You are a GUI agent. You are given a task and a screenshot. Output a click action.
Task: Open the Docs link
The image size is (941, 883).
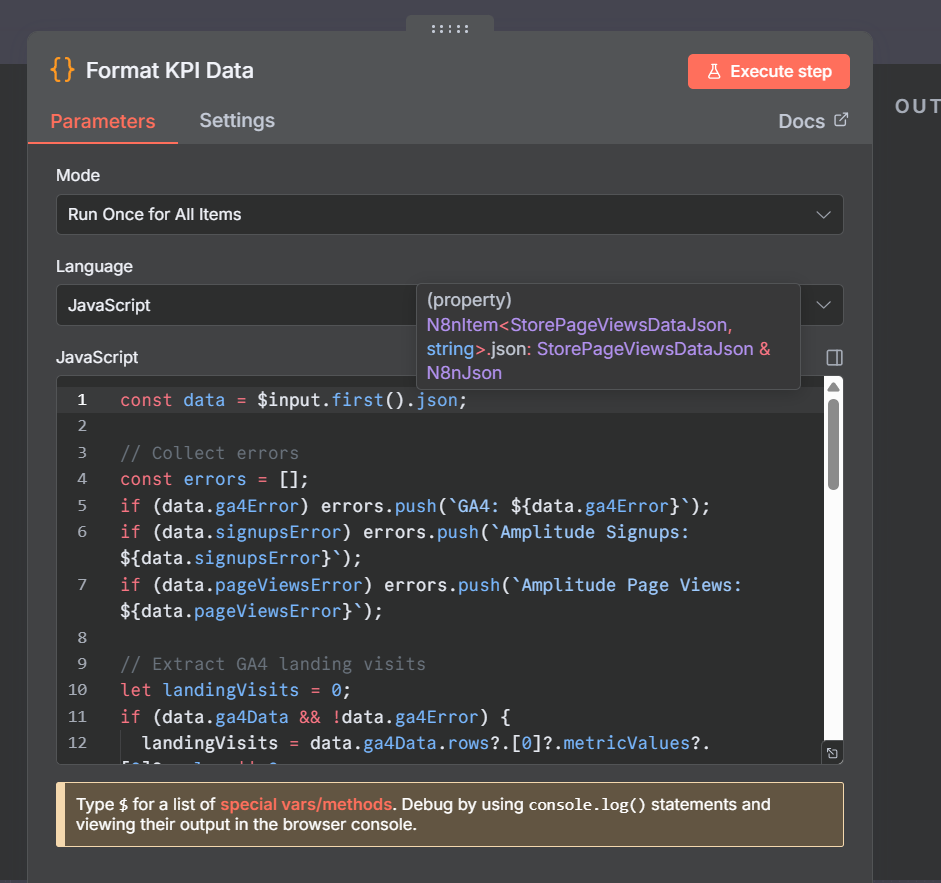pos(801,121)
